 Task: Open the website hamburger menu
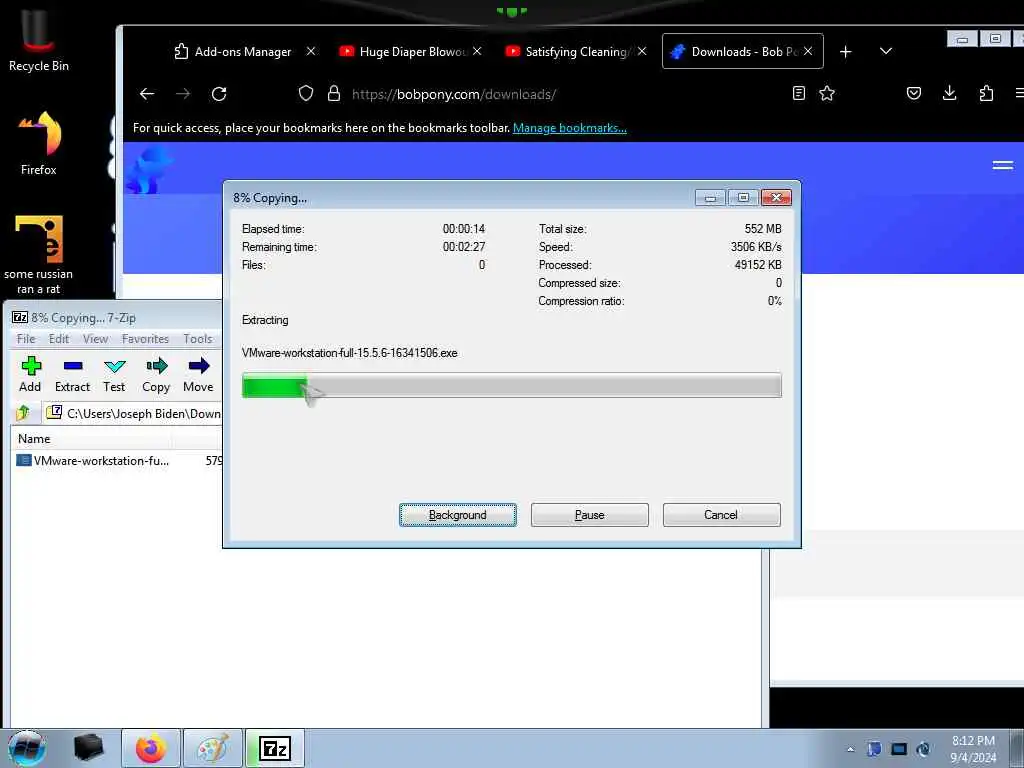(1002, 165)
